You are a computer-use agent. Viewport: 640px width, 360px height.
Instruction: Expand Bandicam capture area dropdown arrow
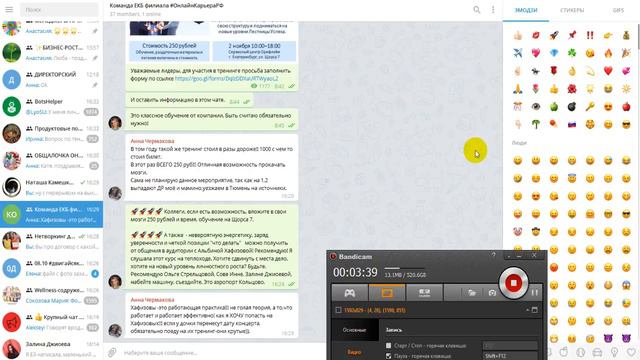[527, 310]
